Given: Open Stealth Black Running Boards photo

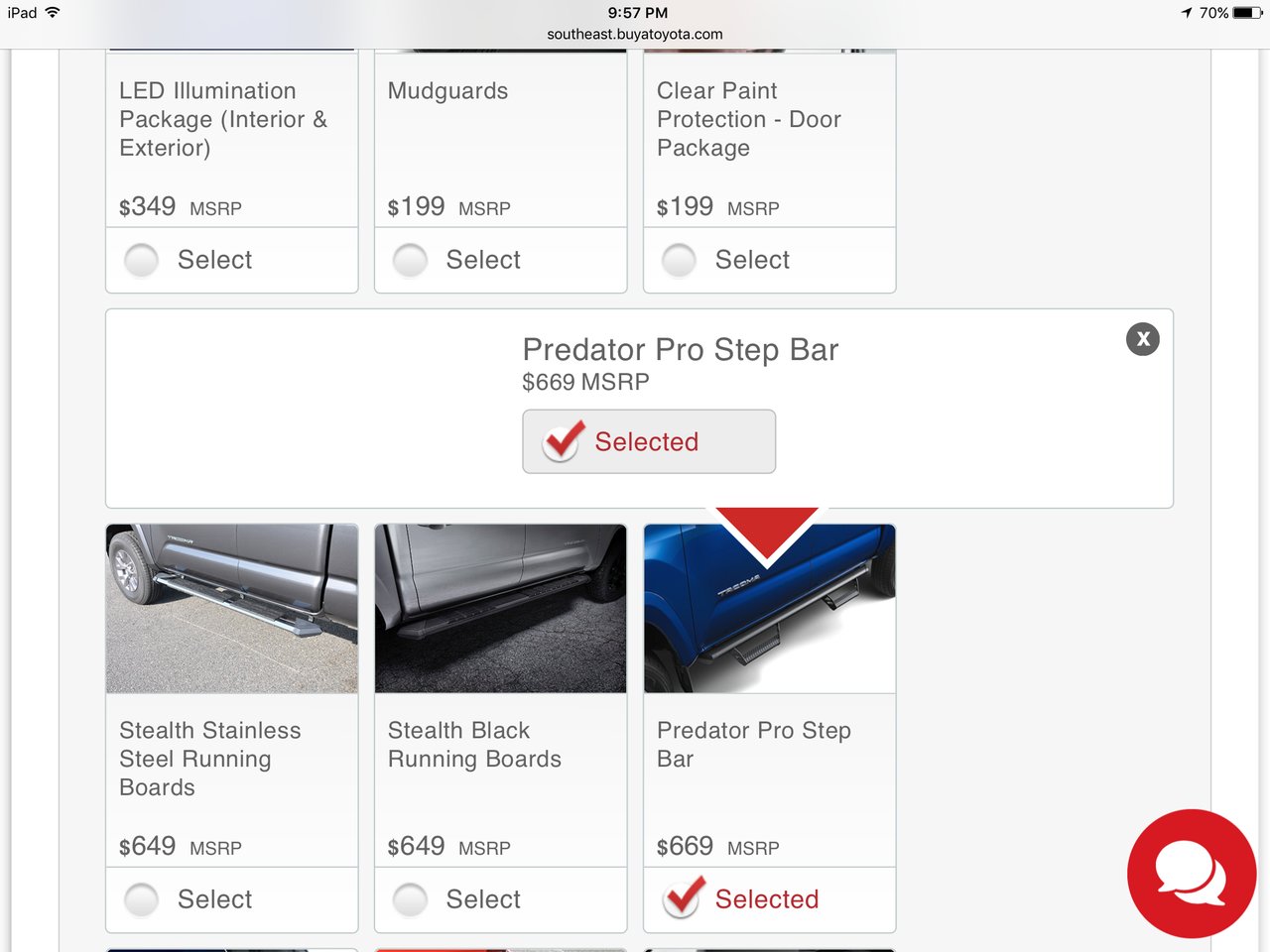Looking at the screenshot, I should point(501,609).
